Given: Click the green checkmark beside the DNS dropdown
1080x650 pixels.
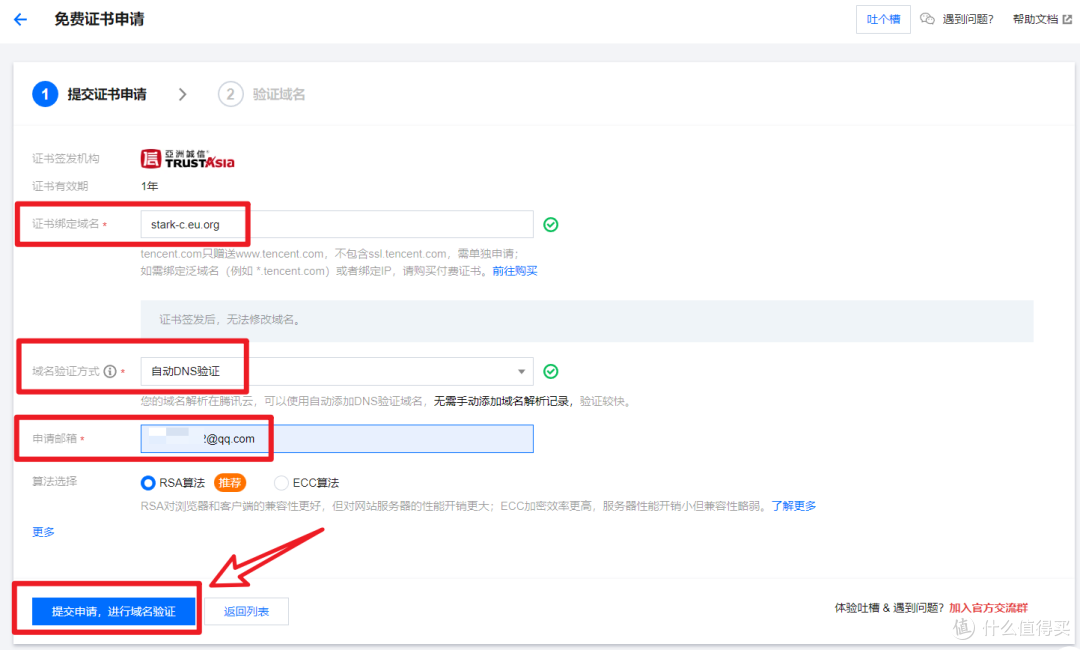Looking at the screenshot, I should (550, 371).
